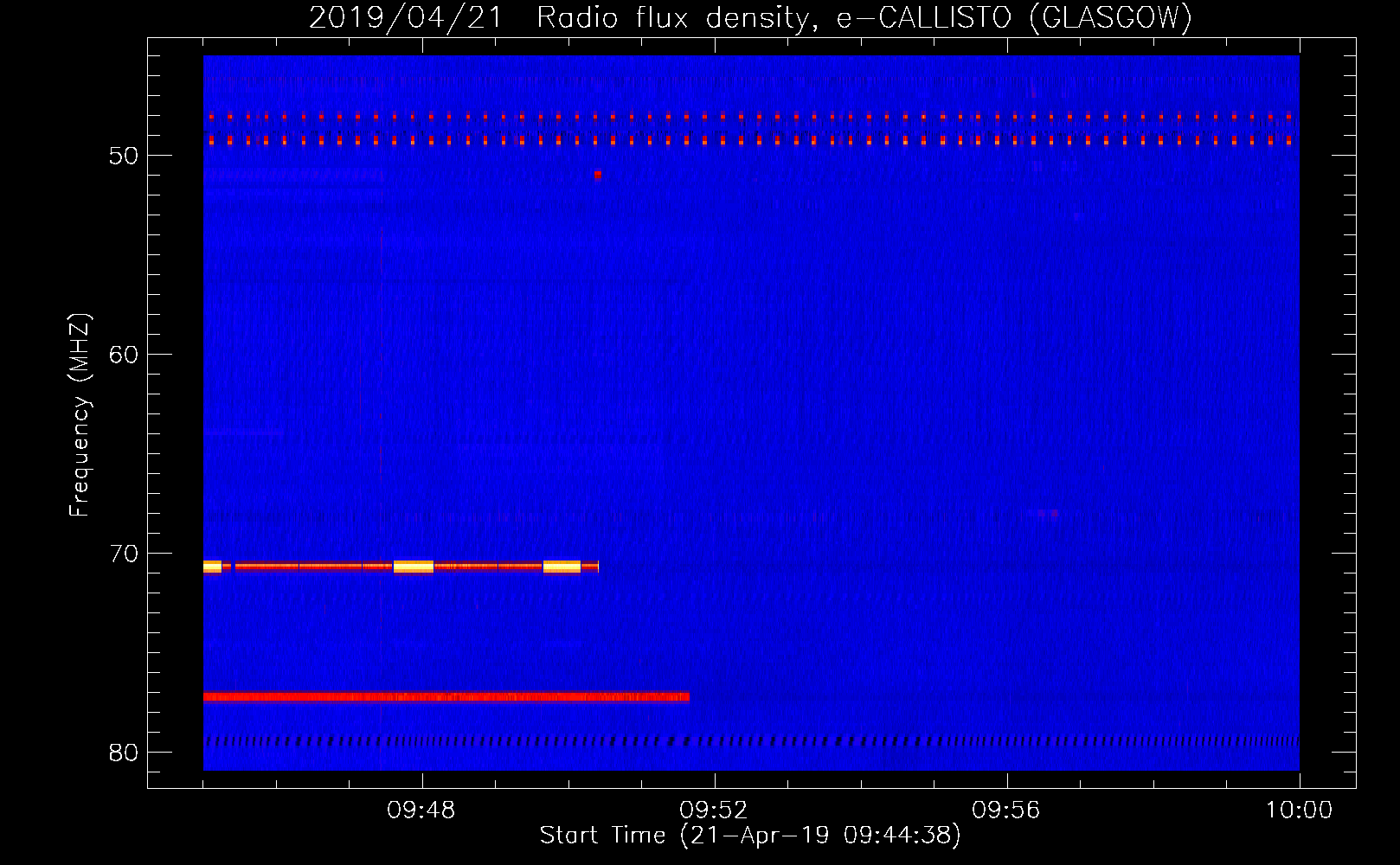Image resolution: width=1400 pixels, height=865 pixels.
Task: Click the 'Frequency (MHZ)' axis label
Action: (x=80, y=415)
